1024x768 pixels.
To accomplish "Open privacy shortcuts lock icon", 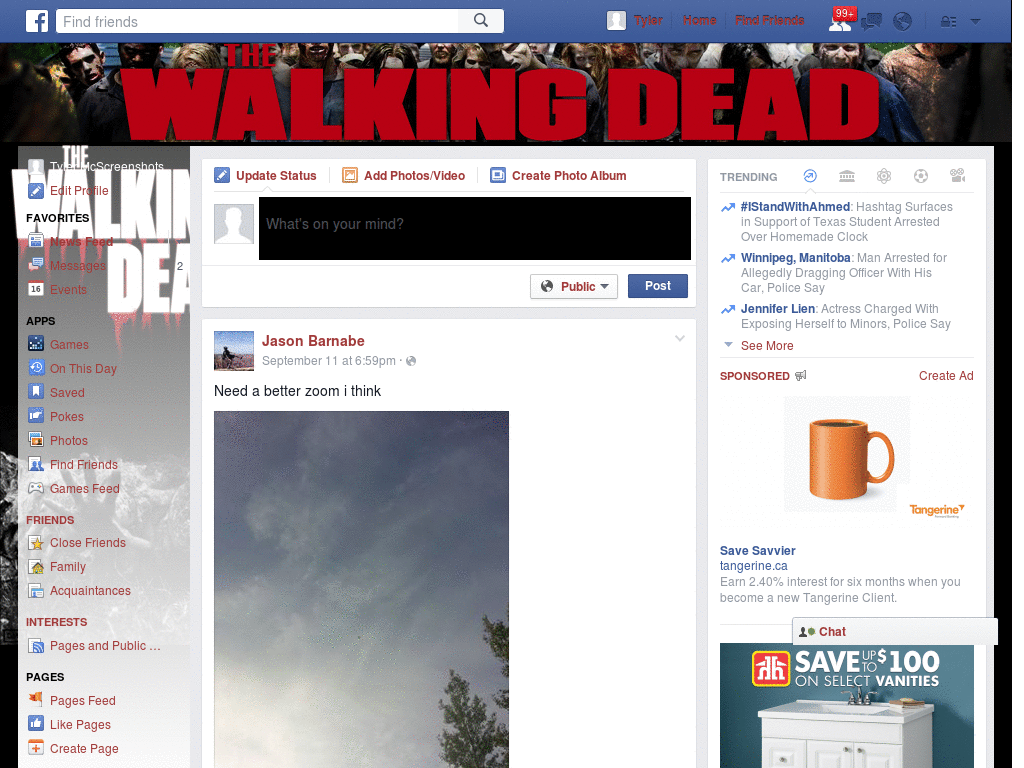I will point(948,22).
